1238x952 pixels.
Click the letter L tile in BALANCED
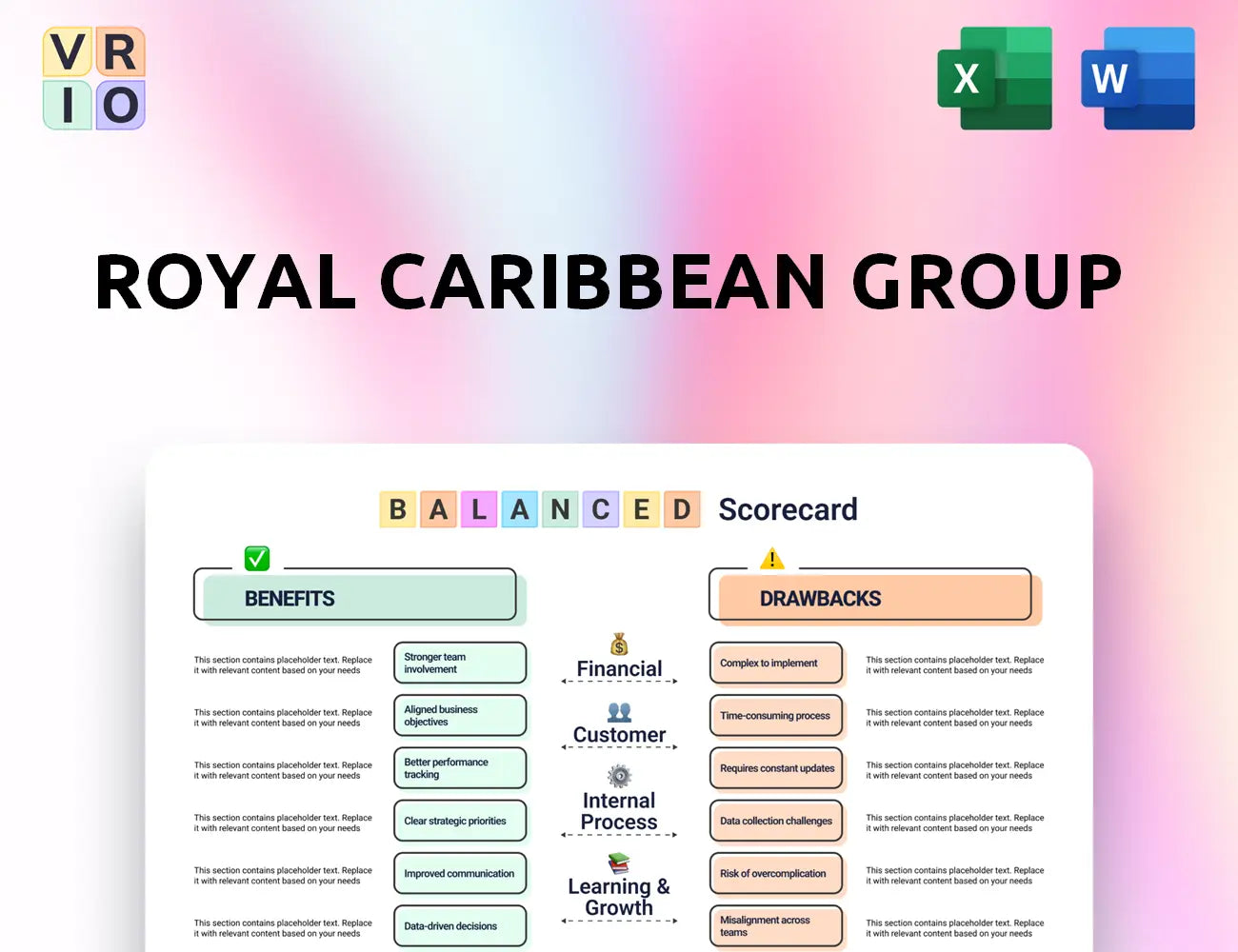point(479,509)
